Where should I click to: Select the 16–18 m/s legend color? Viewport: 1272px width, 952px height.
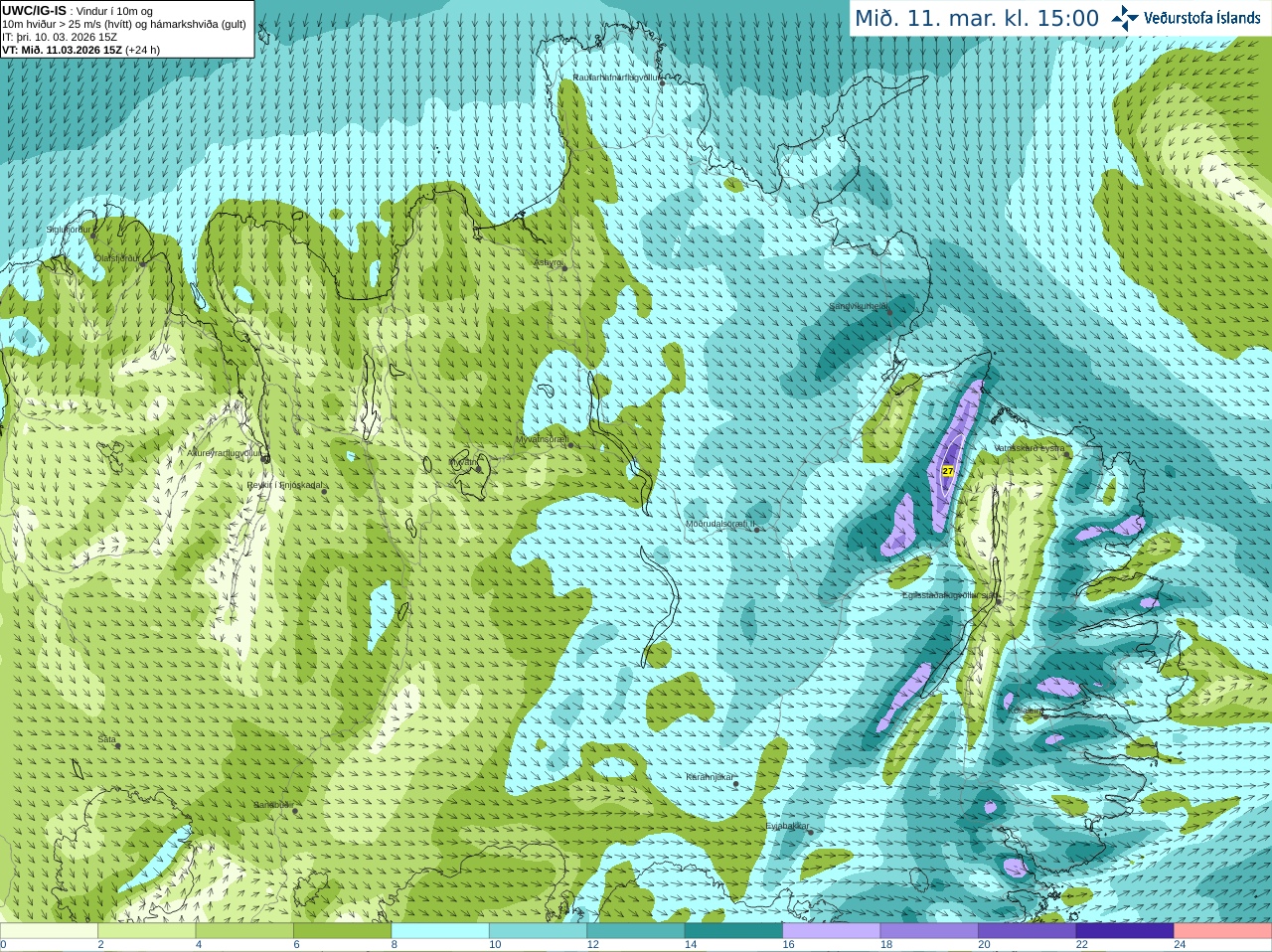pyautogui.click(x=832, y=931)
